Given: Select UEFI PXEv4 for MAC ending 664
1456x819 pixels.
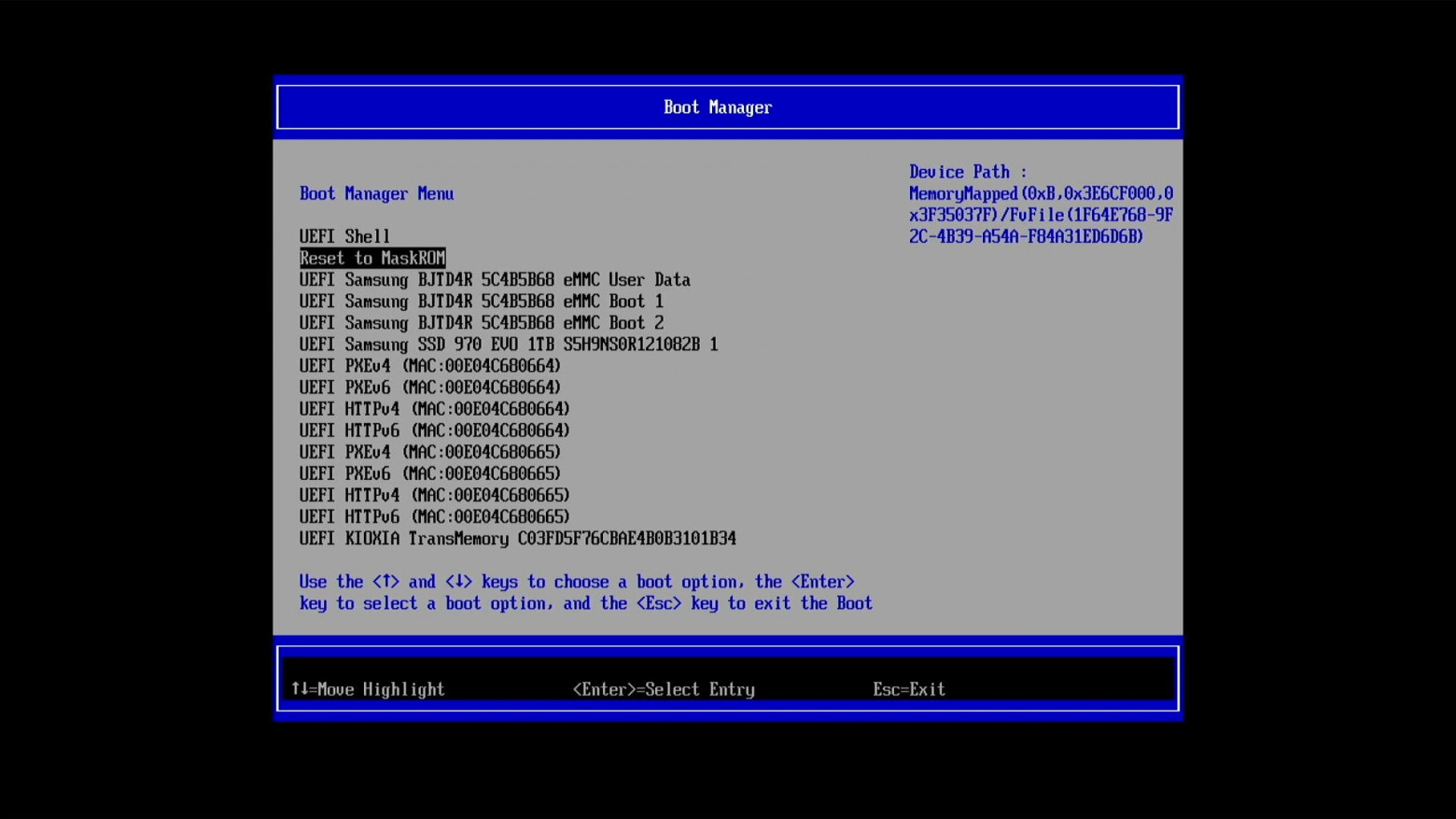Looking at the screenshot, I should click(x=430, y=365).
